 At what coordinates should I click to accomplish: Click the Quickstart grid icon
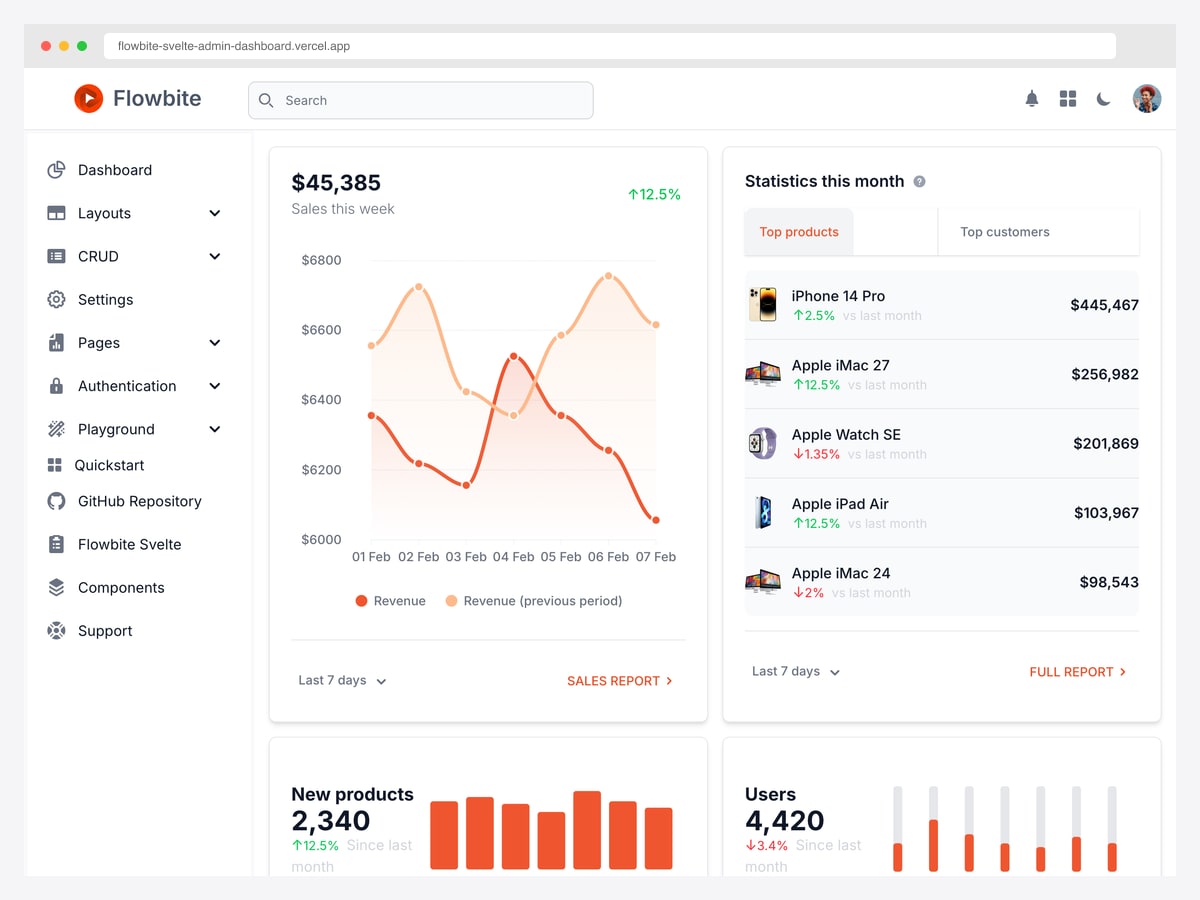point(55,465)
